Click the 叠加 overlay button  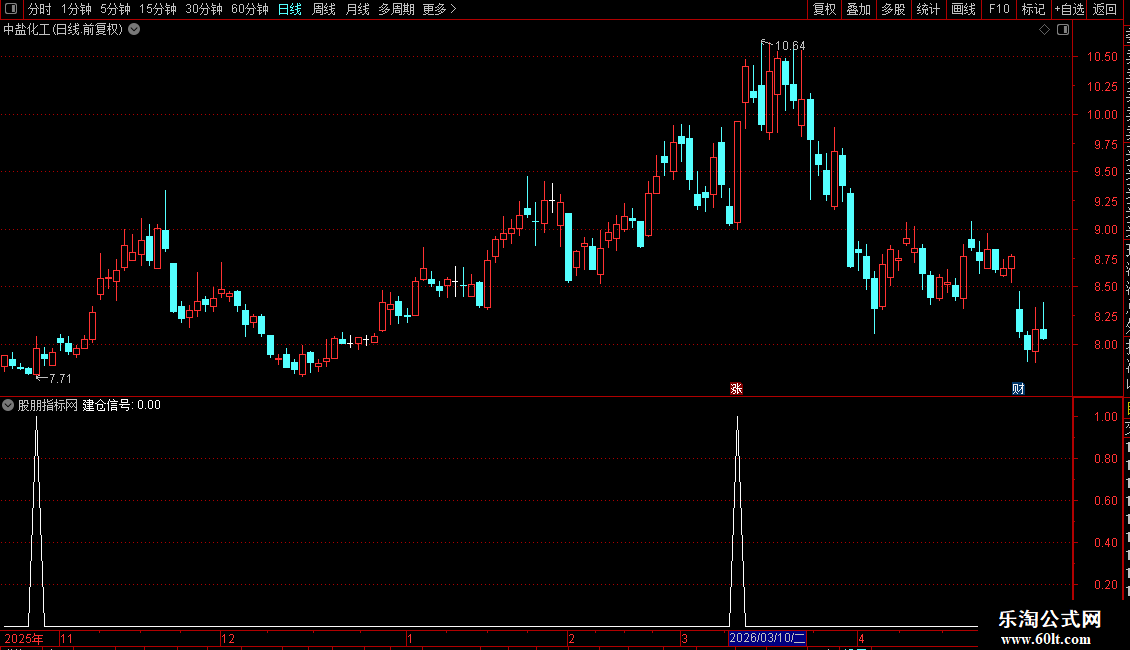[x=858, y=9]
